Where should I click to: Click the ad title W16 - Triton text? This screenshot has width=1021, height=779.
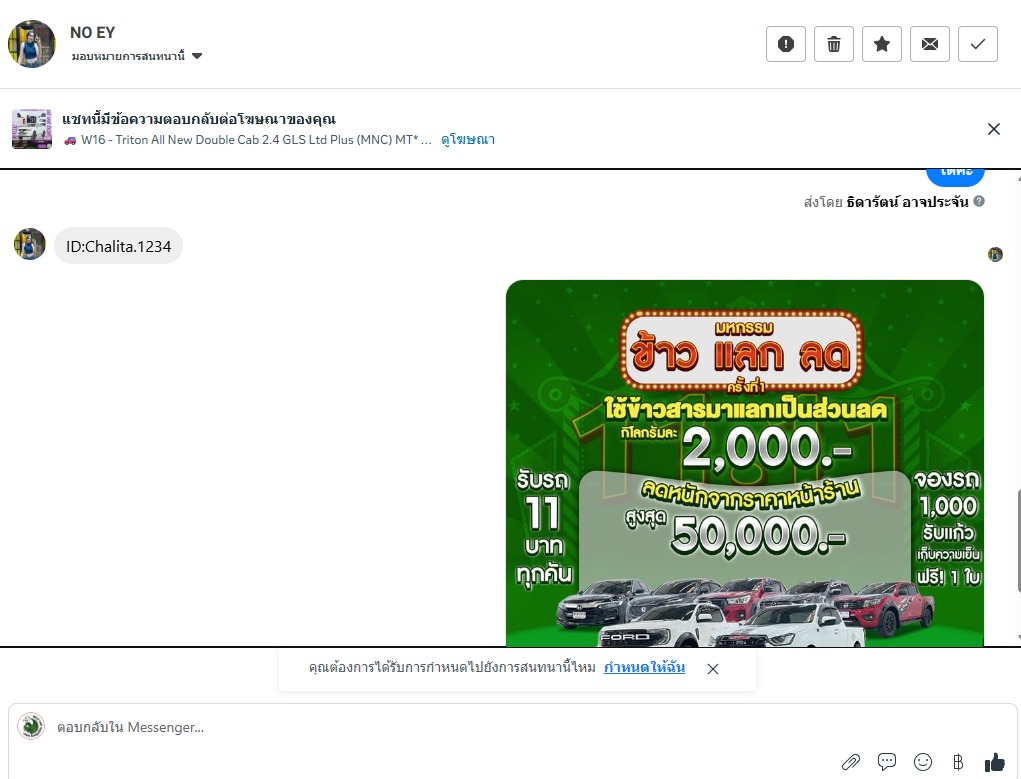tap(257, 139)
